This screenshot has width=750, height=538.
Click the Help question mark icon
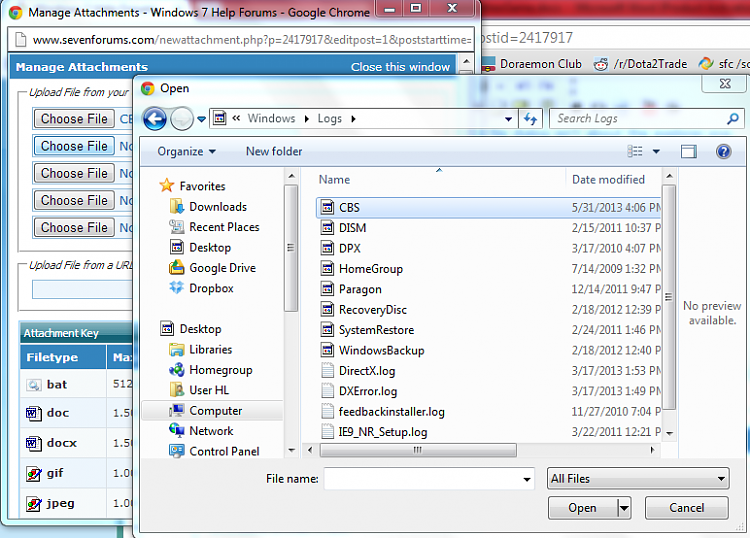tap(723, 152)
